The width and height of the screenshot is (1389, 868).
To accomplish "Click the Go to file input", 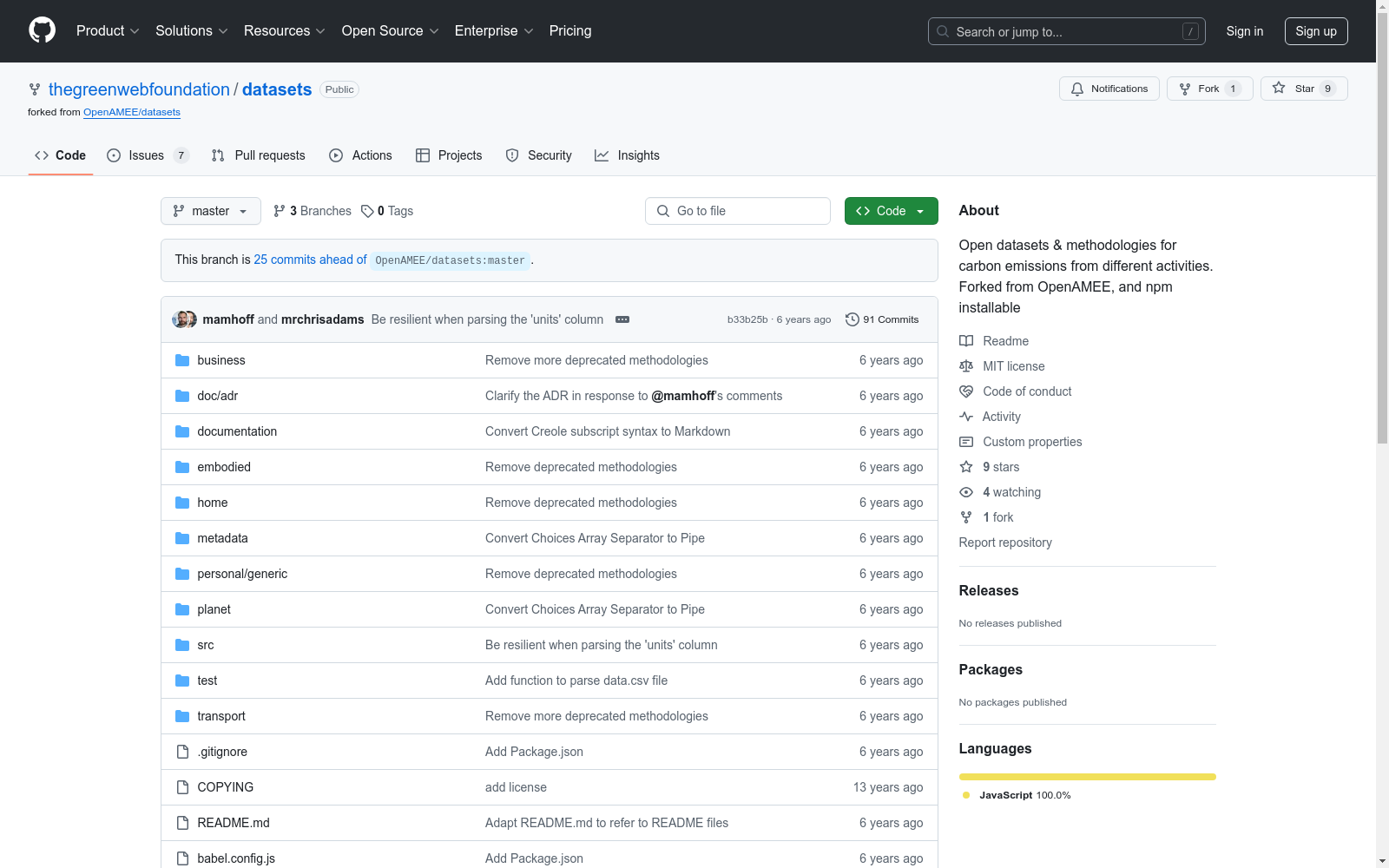I will tap(738, 211).
